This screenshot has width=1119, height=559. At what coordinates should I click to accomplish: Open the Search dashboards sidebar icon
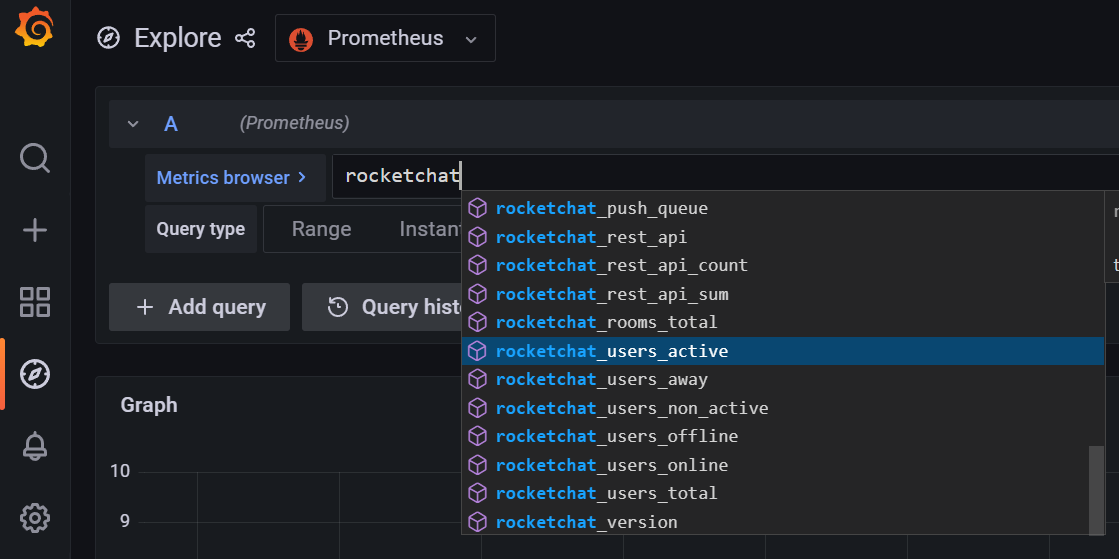tap(34, 158)
